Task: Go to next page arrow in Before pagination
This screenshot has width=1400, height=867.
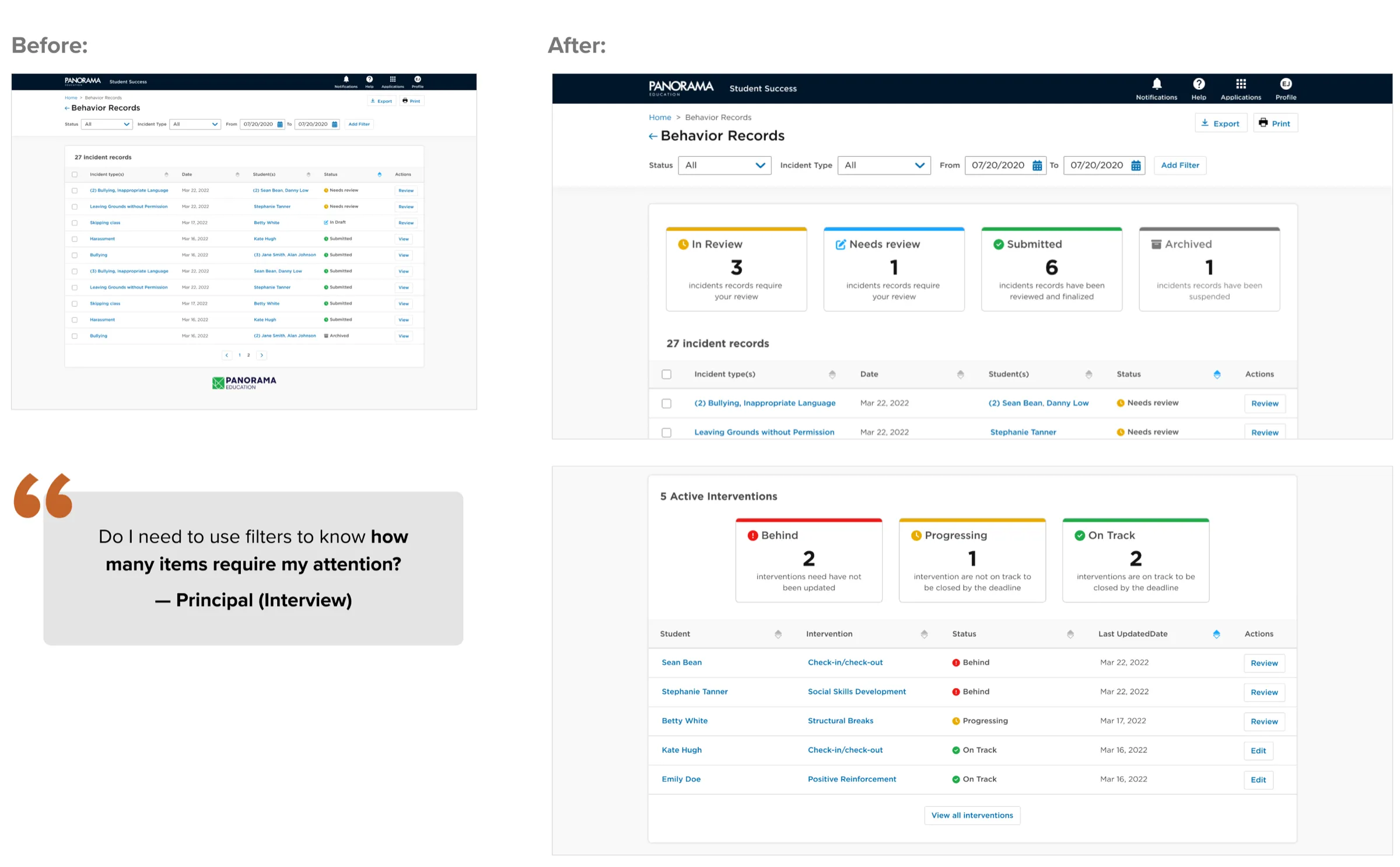Action: [x=262, y=356]
